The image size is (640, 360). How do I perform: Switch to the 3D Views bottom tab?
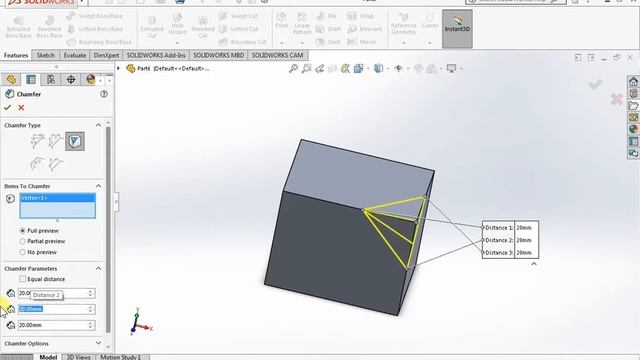coord(78,357)
